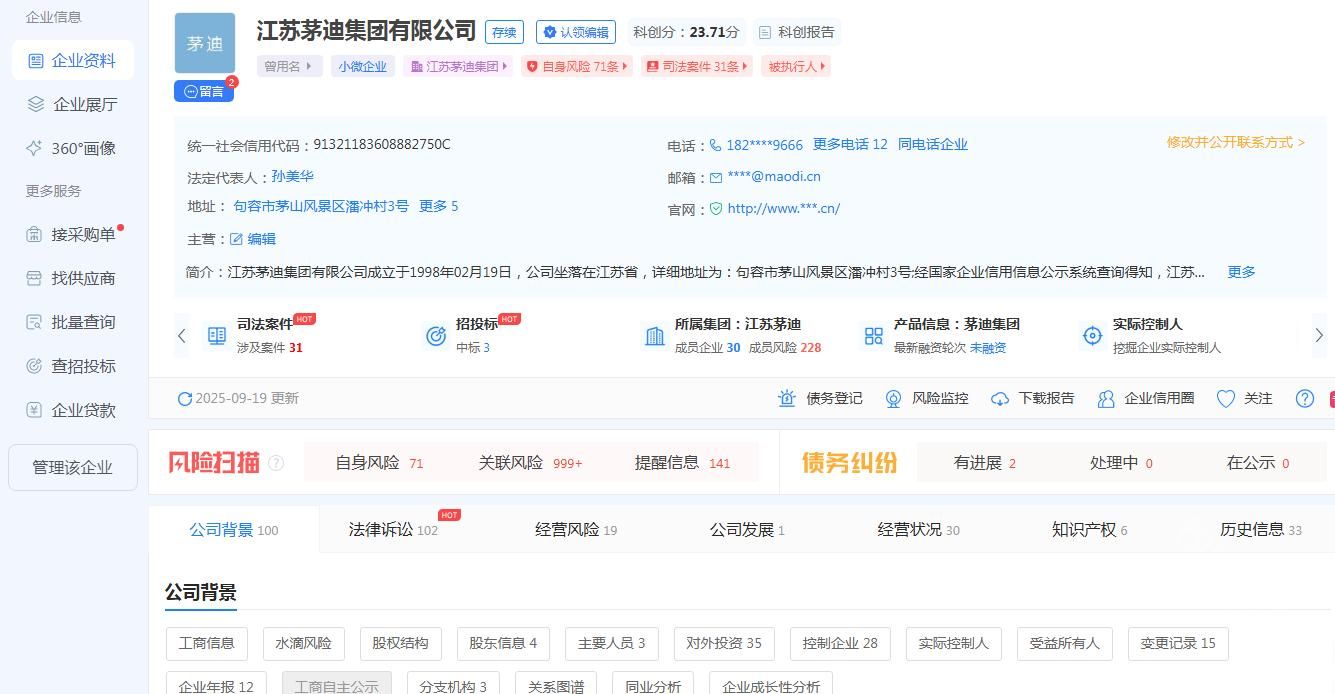The height and width of the screenshot is (694, 1335).
Task: Expand 司法案件 31条 tag
Action: click(697, 66)
